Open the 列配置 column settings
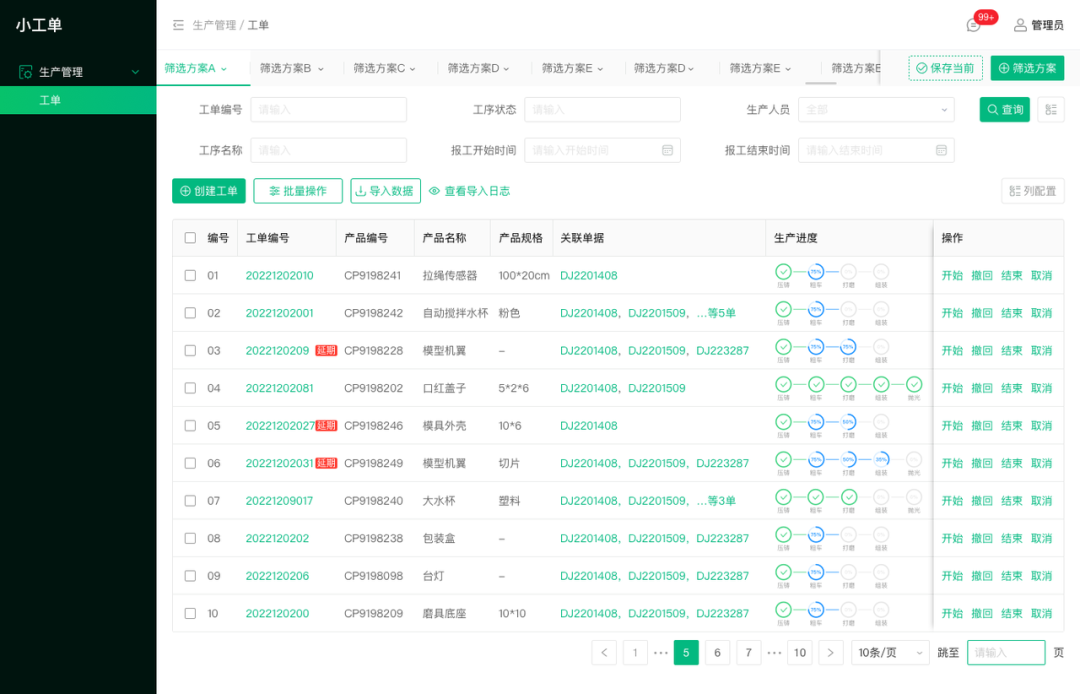Screen dimensions: 1080x694 tap(1032, 191)
